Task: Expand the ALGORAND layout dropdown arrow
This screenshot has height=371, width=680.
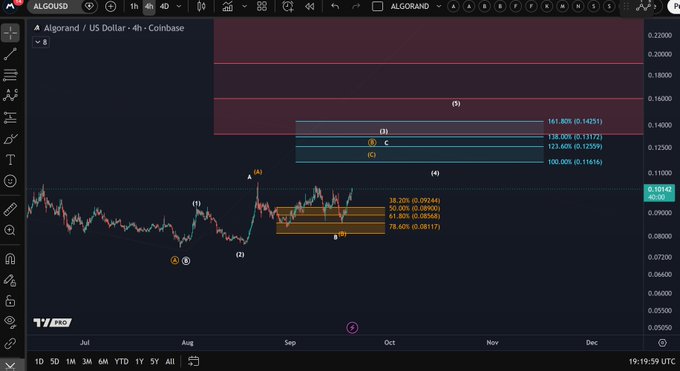Action: click(439, 7)
